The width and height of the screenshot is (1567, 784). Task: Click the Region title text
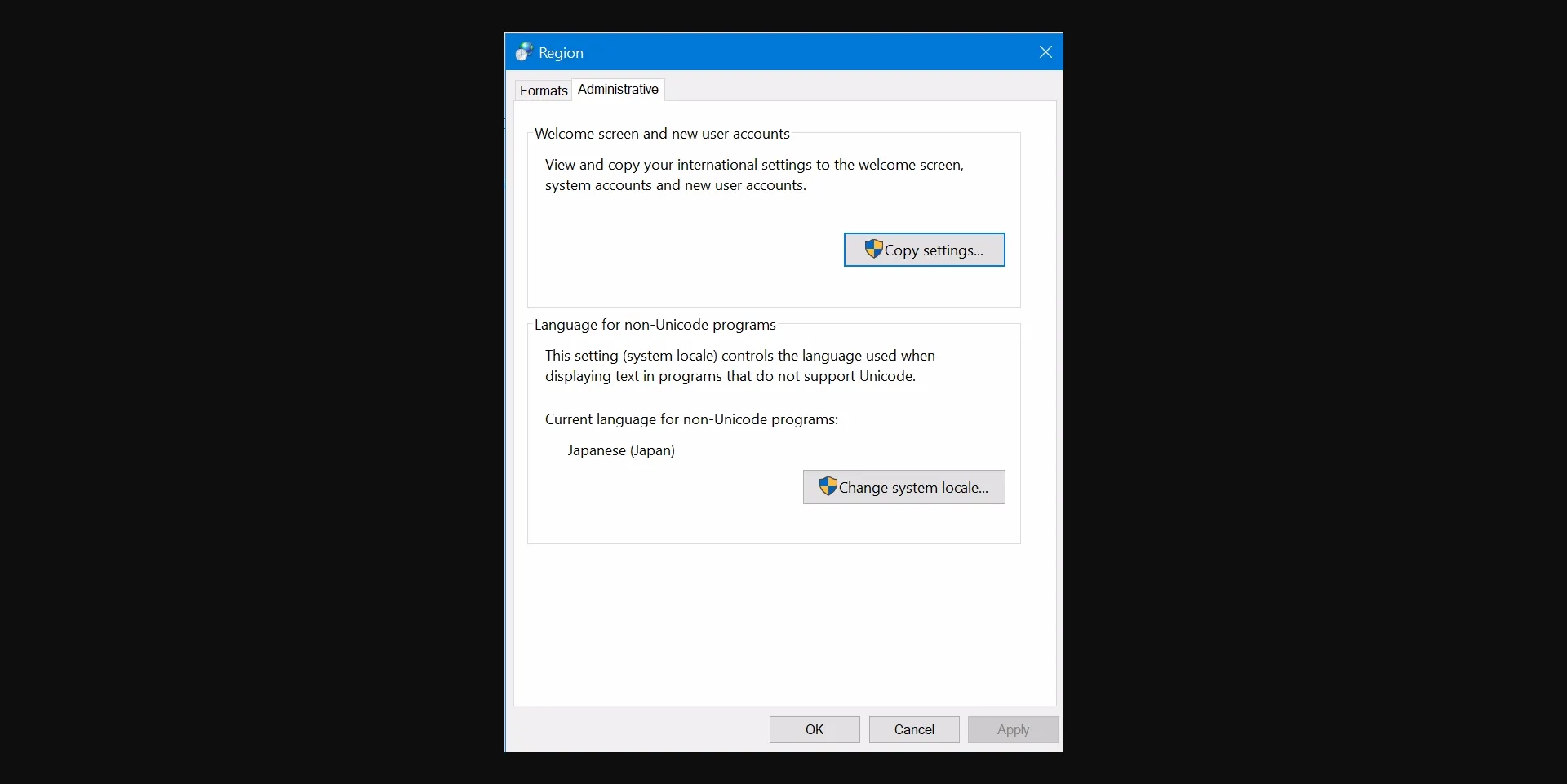tap(561, 53)
